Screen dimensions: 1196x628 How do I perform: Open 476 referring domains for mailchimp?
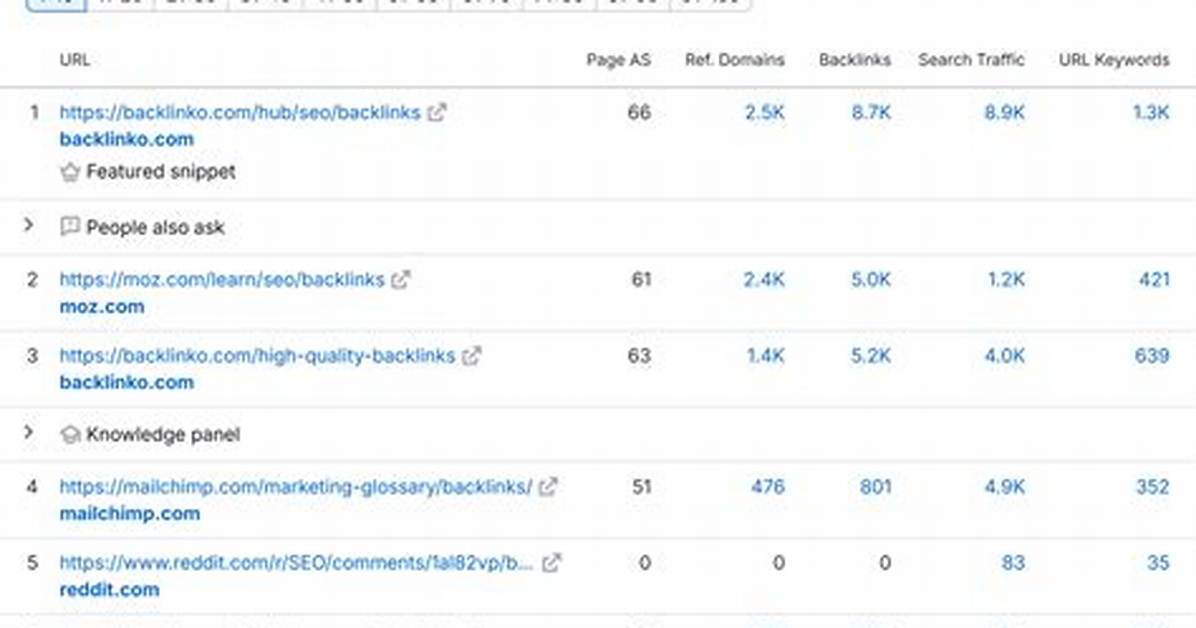pyautogui.click(x=767, y=486)
